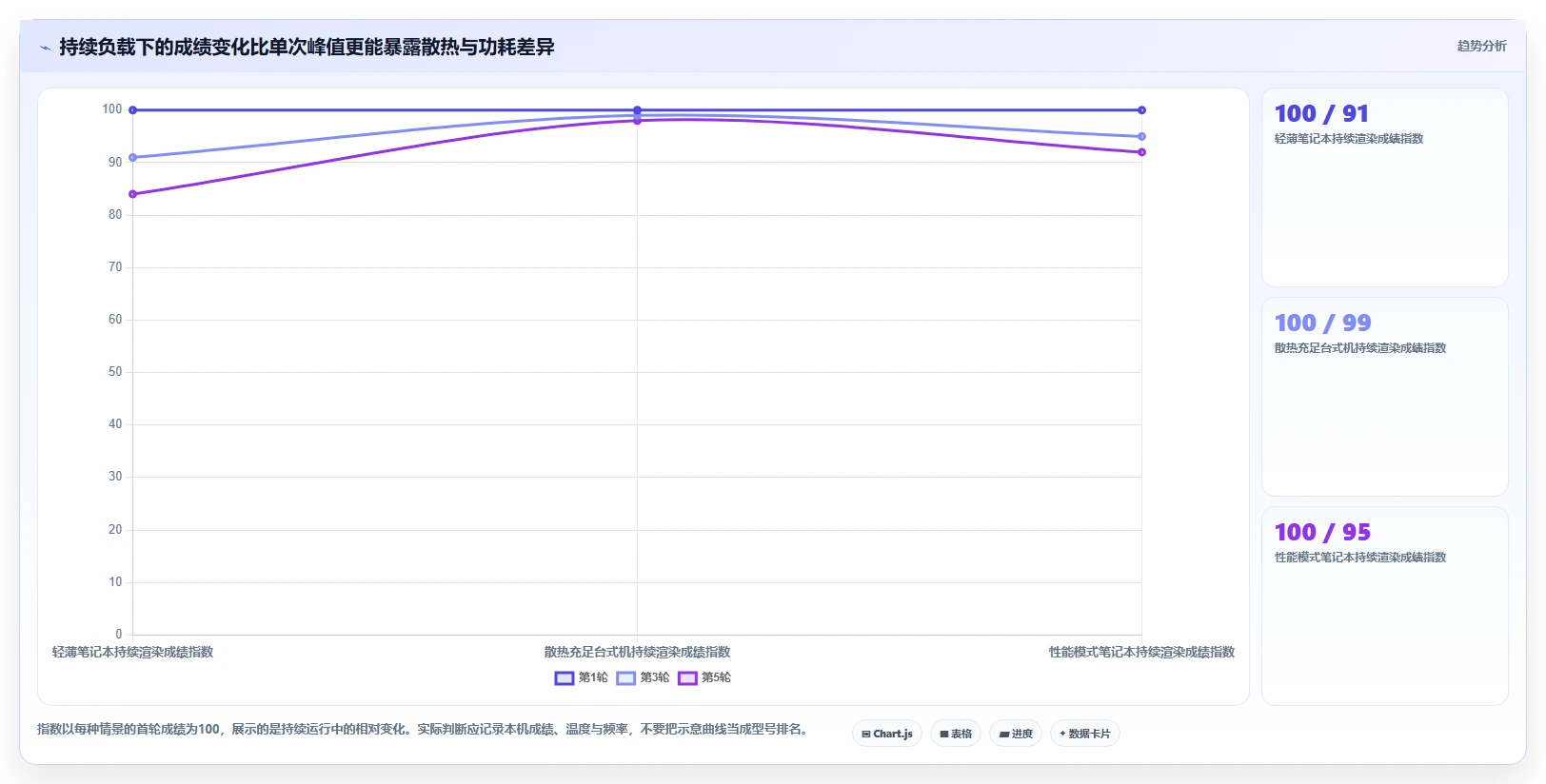This screenshot has width=1546, height=784.
Task: Toggle the 第1轮 dataset in the legend
Action: [x=581, y=677]
